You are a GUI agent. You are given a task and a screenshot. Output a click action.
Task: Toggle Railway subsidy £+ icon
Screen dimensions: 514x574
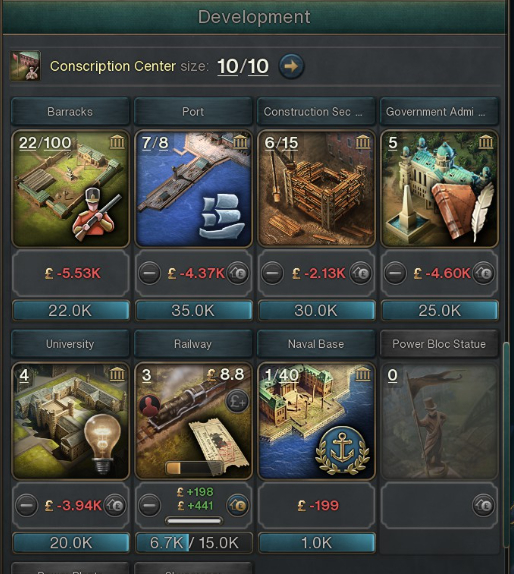pyautogui.click(x=238, y=402)
